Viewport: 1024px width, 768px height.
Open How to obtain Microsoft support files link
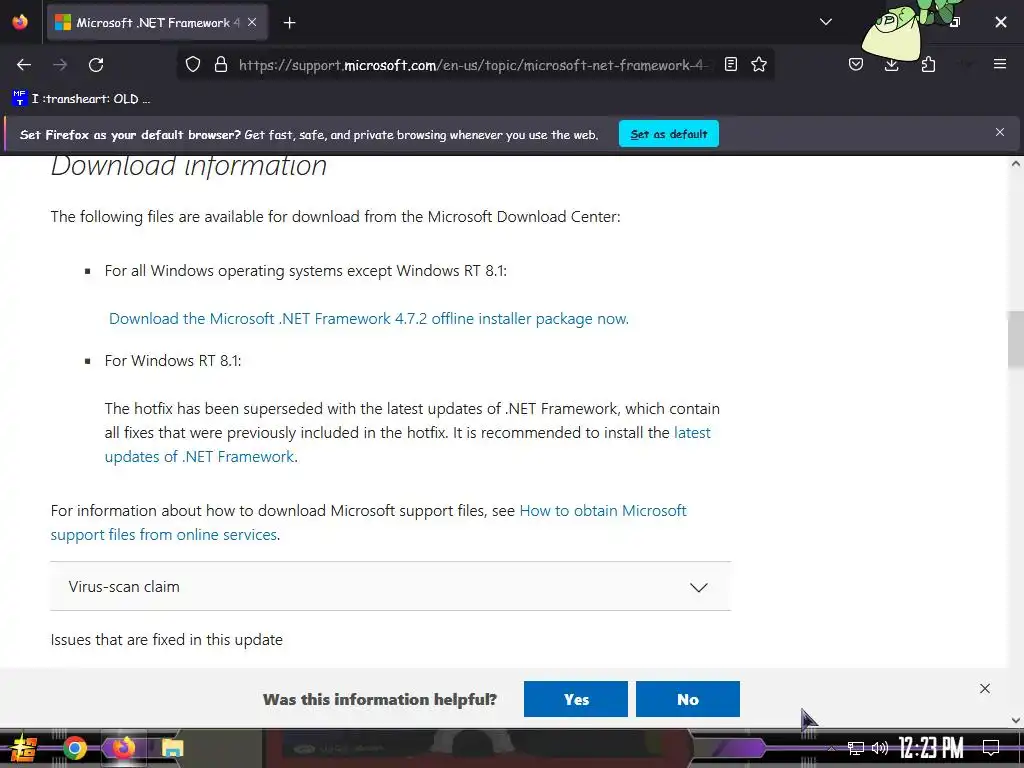click(368, 522)
